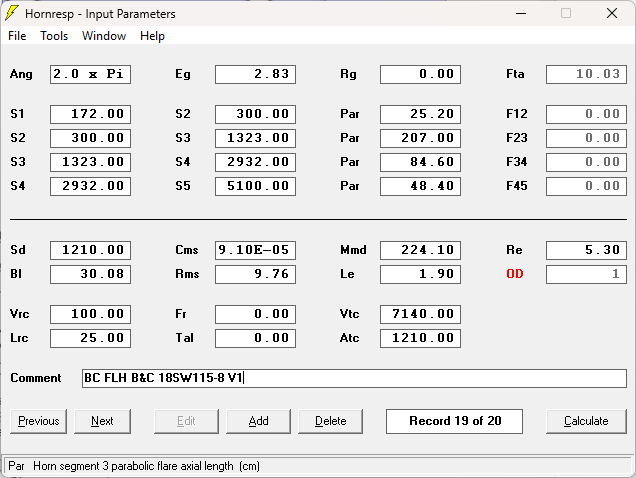Click the Cms label

pyautogui.click(x=187, y=250)
